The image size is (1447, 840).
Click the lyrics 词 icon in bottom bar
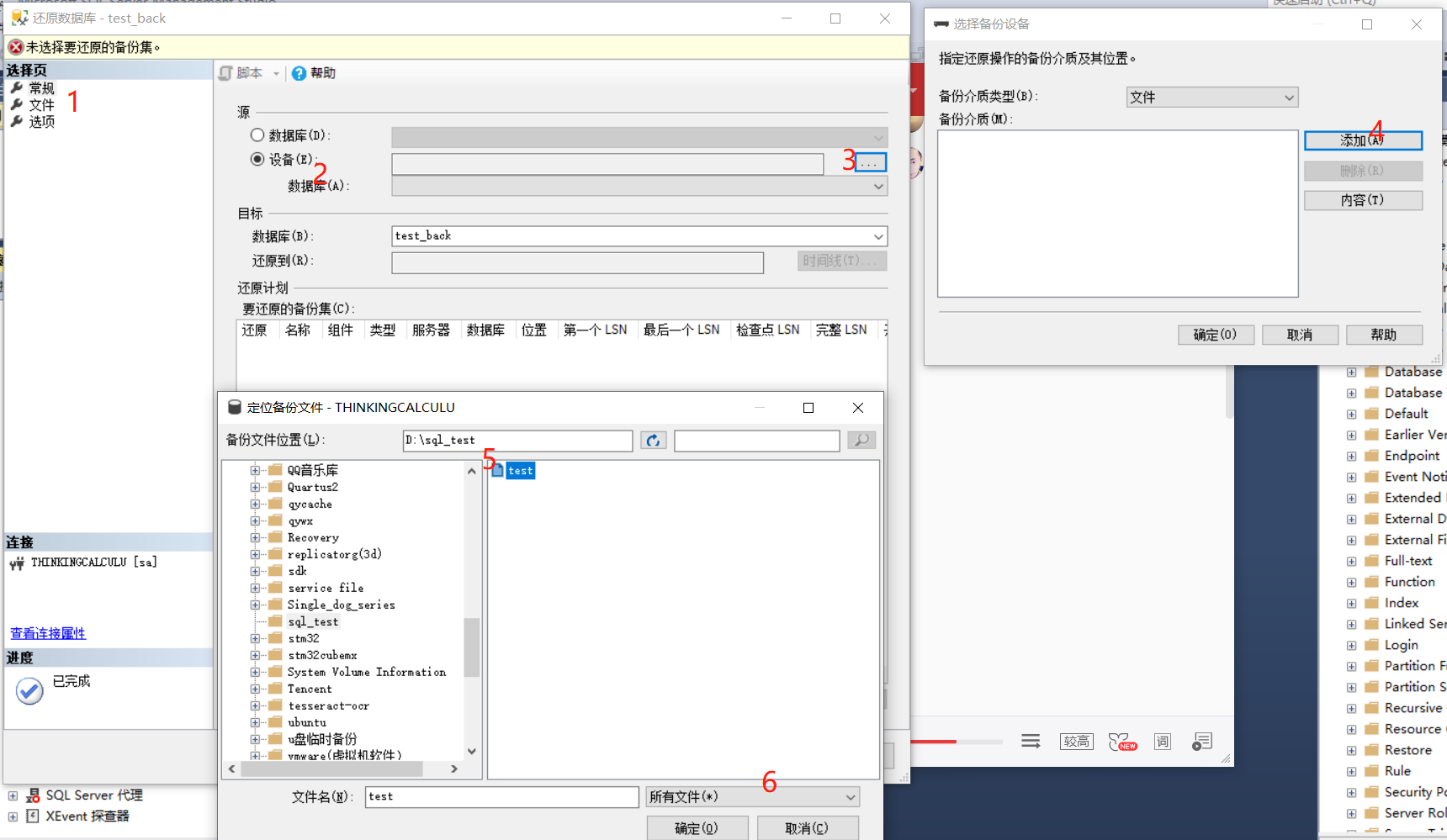(1163, 742)
